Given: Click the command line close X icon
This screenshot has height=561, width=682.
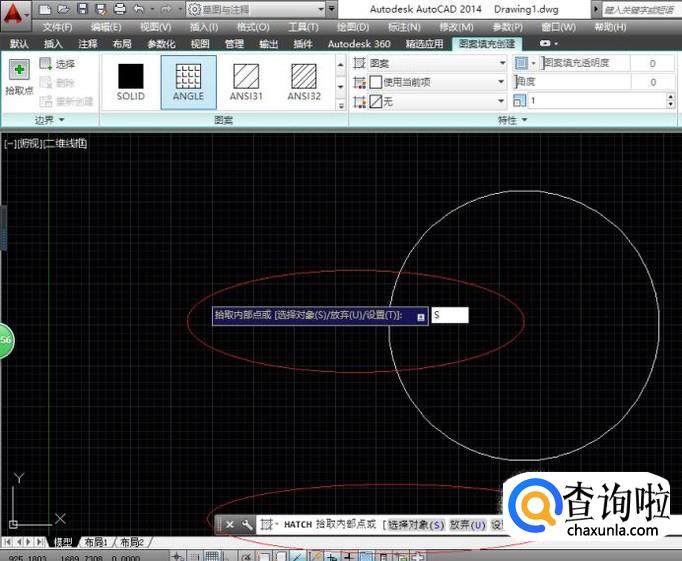Looking at the screenshot, I should click(229, 524).
